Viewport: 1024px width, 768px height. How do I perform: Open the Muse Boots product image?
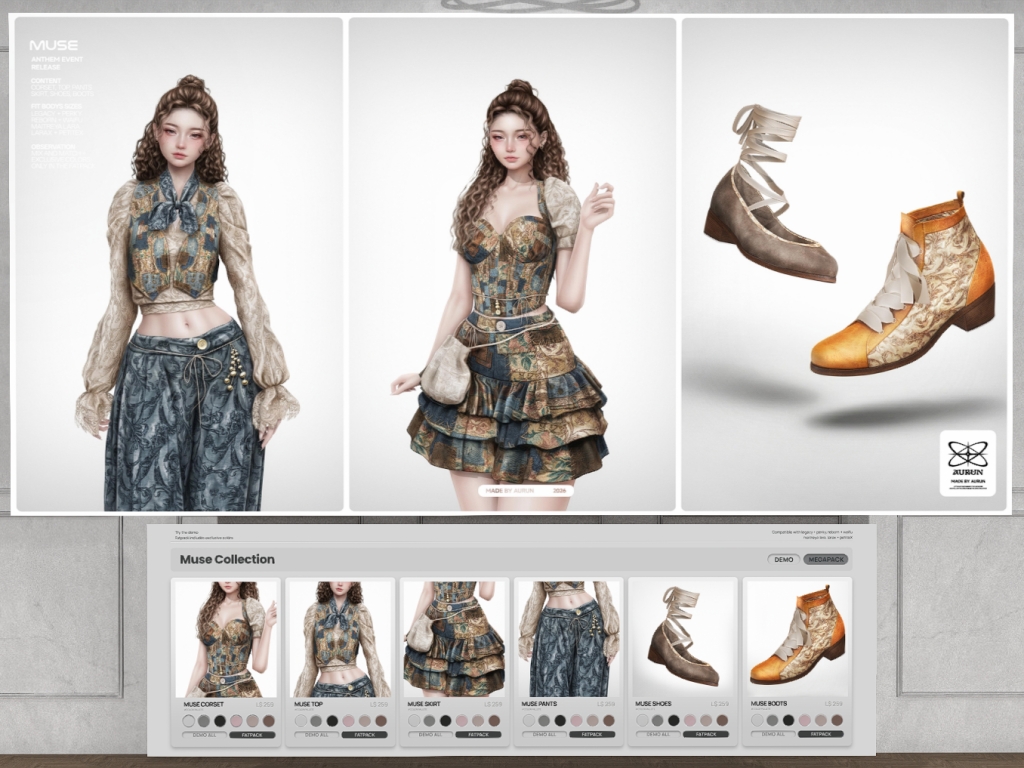coord(797,638)
